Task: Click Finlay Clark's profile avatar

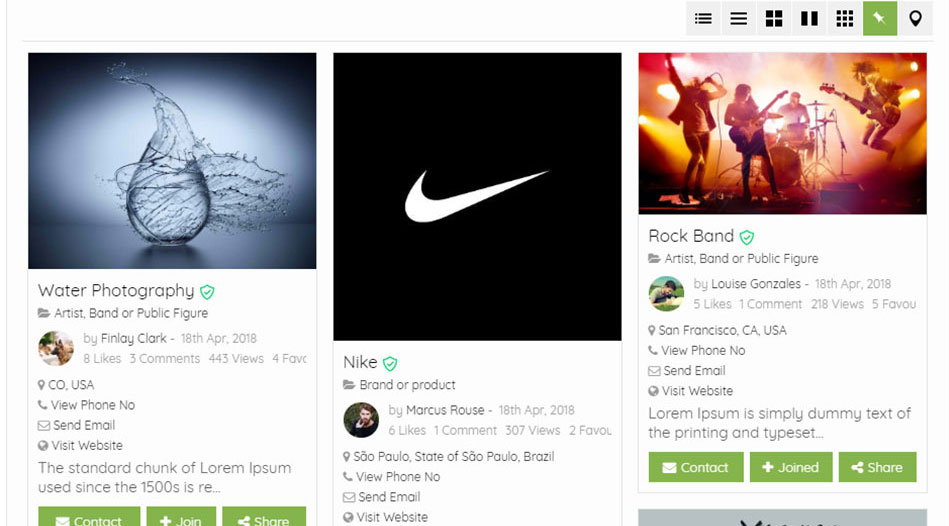Action: tap(56, 348)
